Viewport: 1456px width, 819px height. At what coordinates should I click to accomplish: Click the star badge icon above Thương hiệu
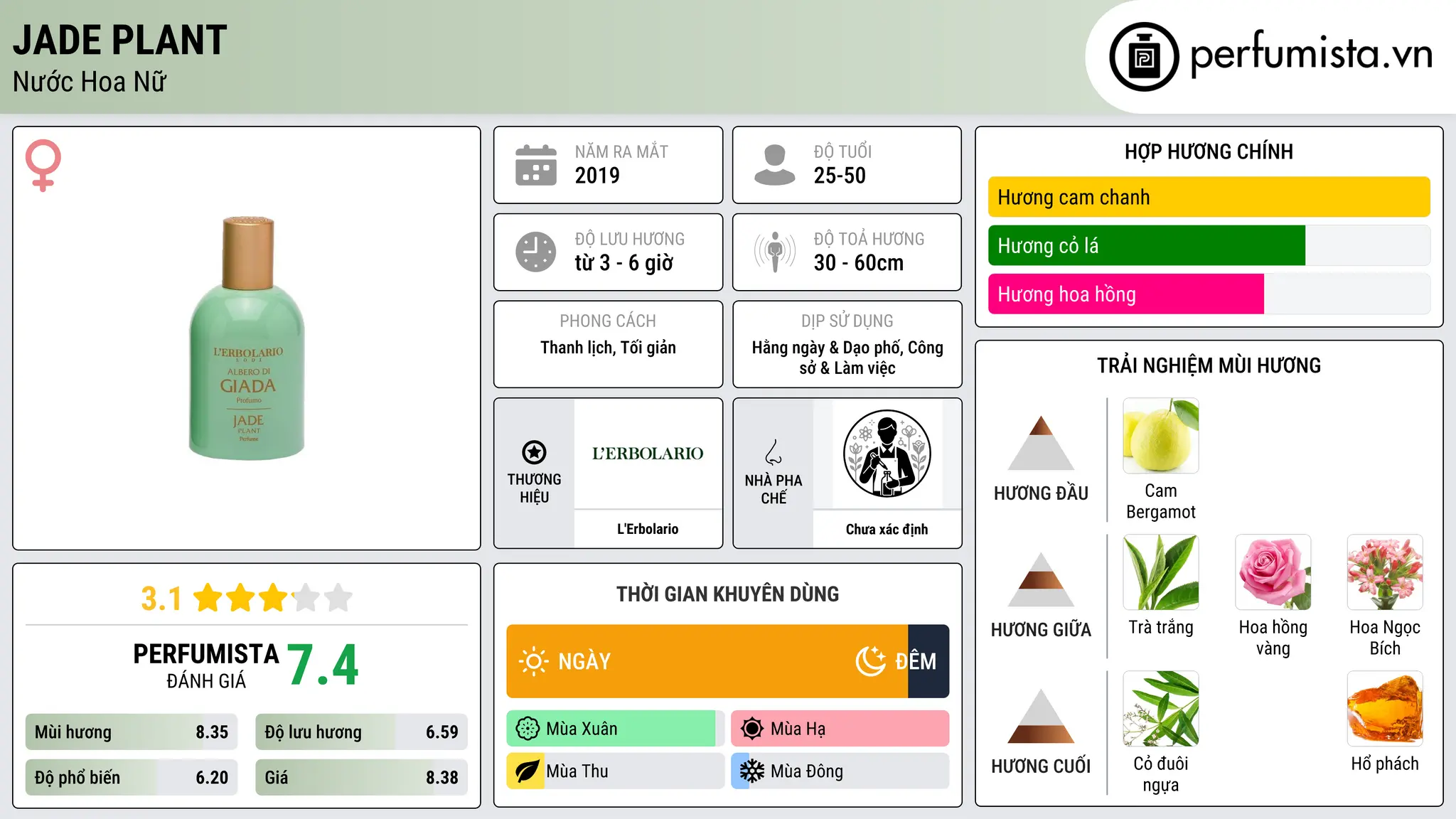tap(534, 452)
